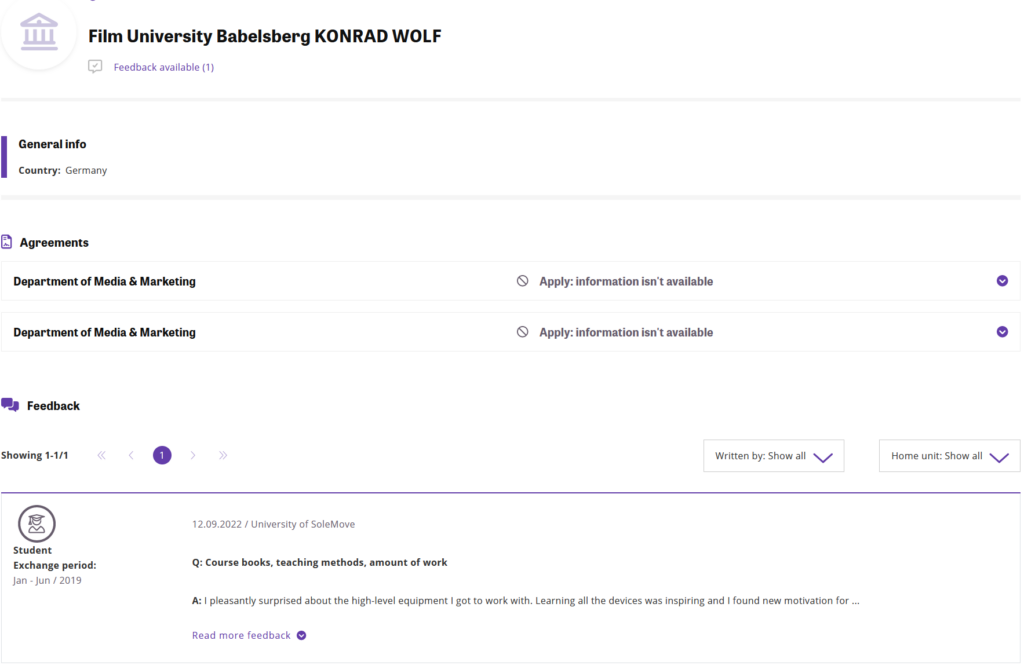Click the Student graduate avatar icon
This screenshot has width=1024, height=666.
tap(37, 524)
